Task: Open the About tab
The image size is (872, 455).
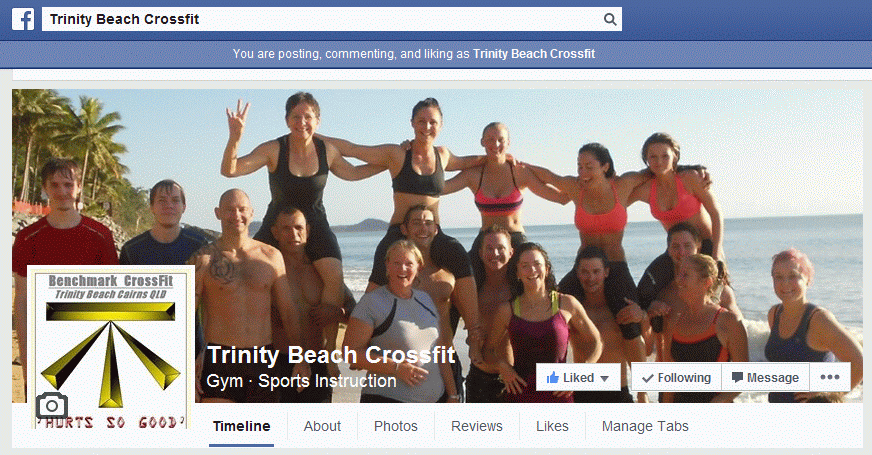Action: 322,426
